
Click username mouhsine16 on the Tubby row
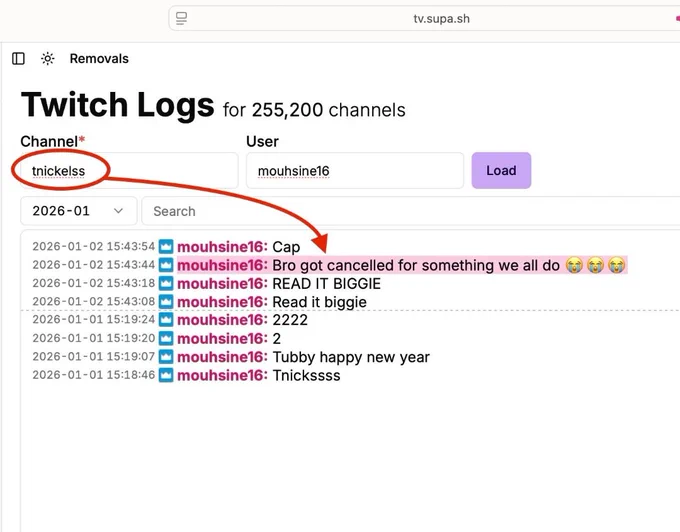coord(222,357)
